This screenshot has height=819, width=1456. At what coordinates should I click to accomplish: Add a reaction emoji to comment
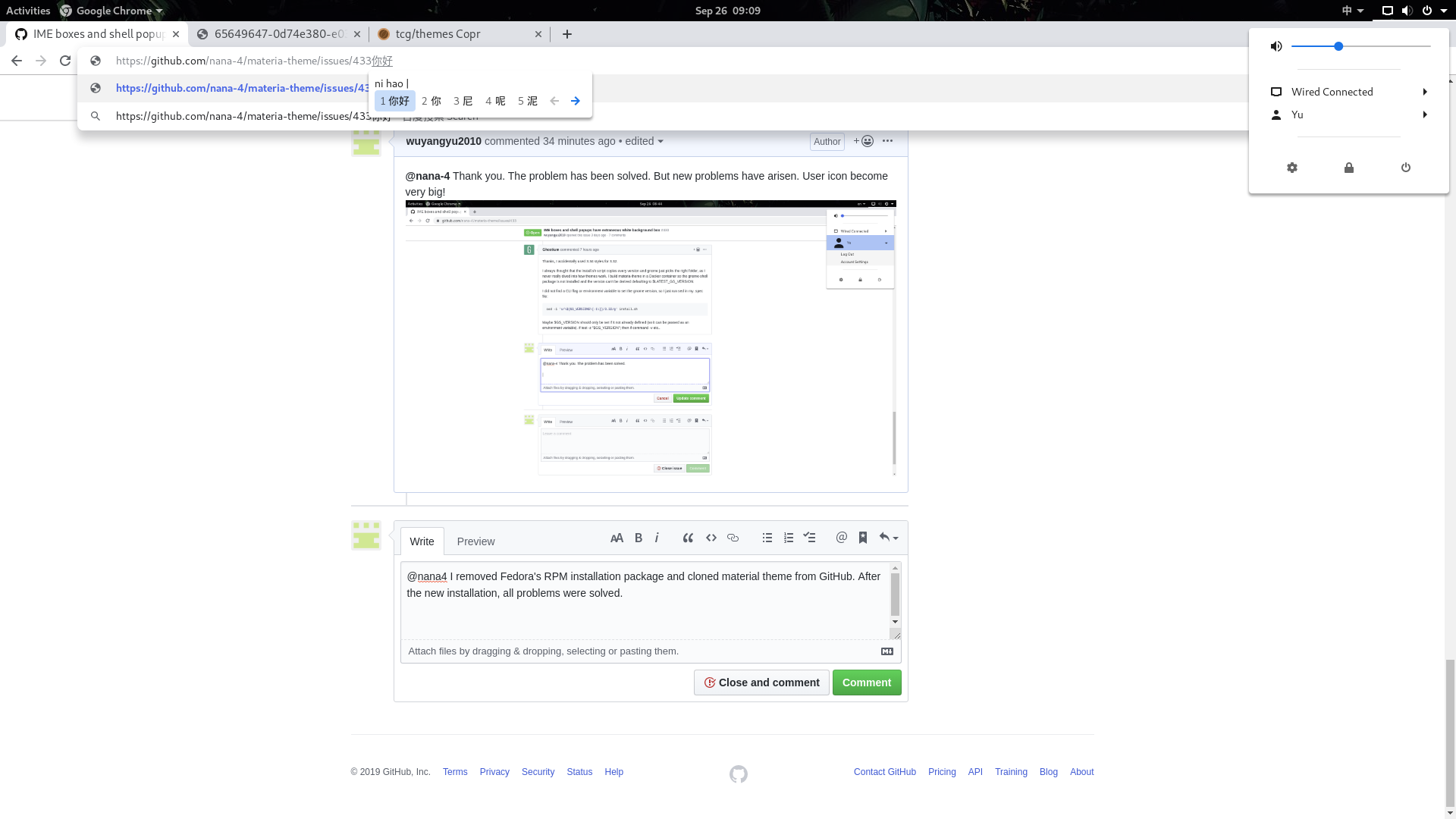[864, 141]
